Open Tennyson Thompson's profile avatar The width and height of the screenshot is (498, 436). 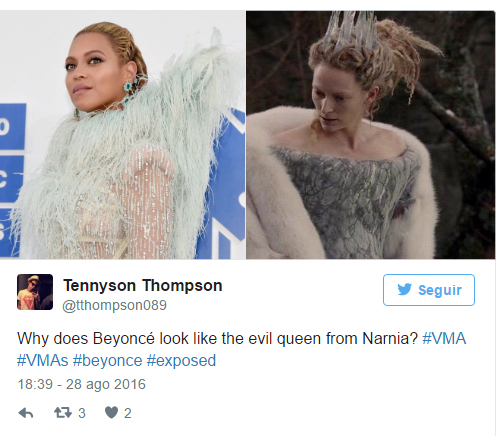(35, 292)
